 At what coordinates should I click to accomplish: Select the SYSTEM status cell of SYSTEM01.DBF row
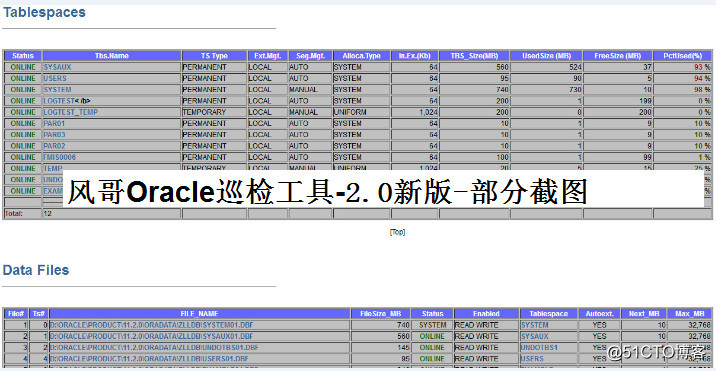432,325
